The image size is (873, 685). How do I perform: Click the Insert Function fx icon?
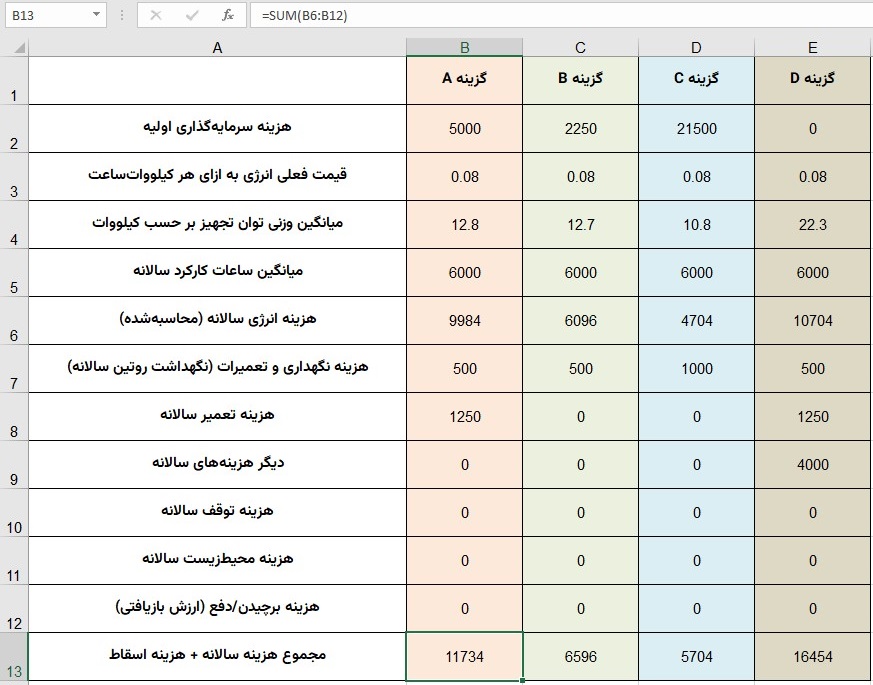click(x=228, y=14)
